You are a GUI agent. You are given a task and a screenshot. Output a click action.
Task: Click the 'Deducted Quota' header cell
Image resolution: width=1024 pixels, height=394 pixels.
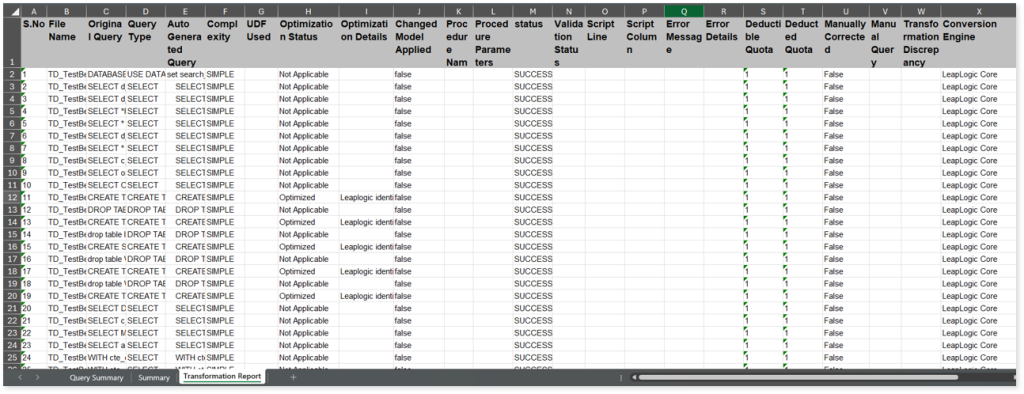coord(803,42)
